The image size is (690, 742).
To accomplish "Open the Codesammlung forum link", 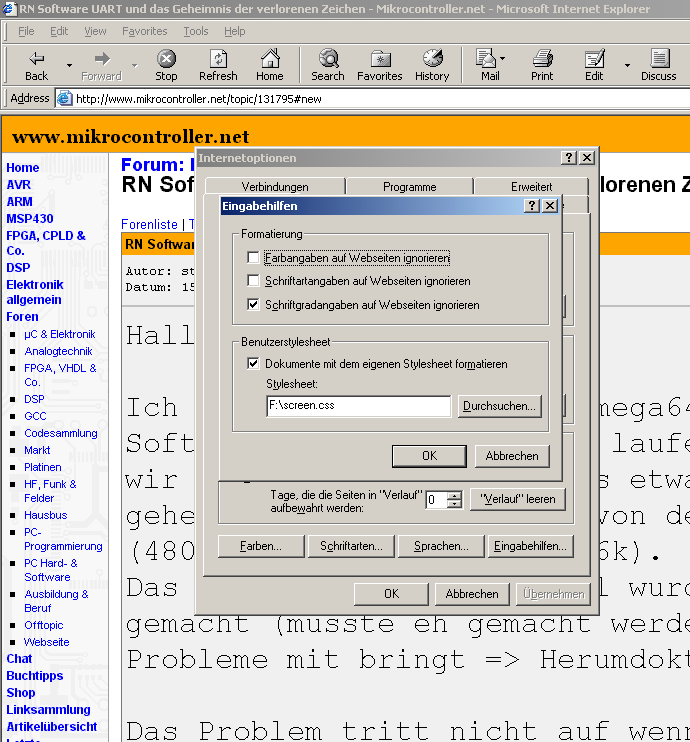I will pos(61,433).
